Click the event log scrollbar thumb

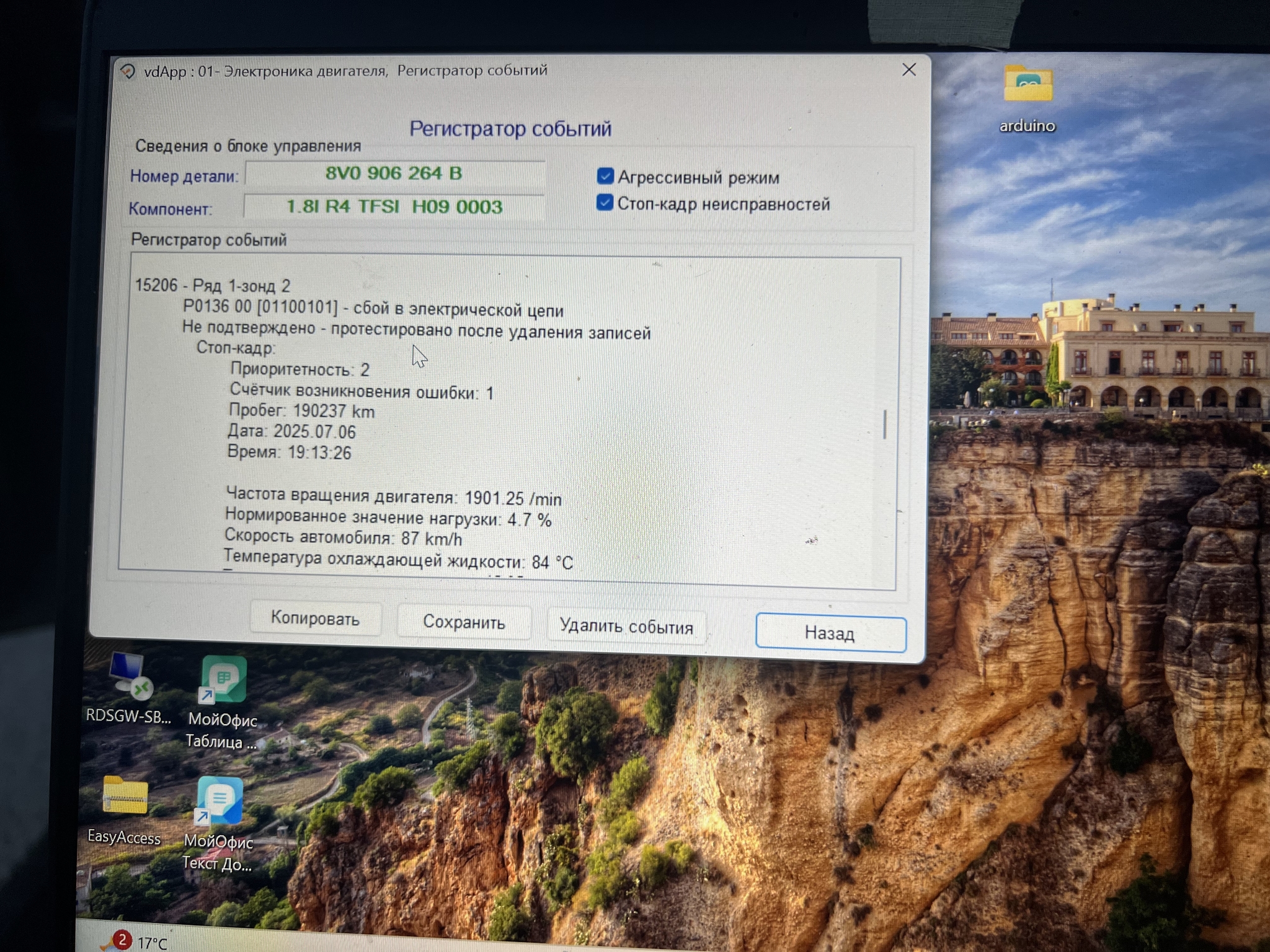coord(884,425)
